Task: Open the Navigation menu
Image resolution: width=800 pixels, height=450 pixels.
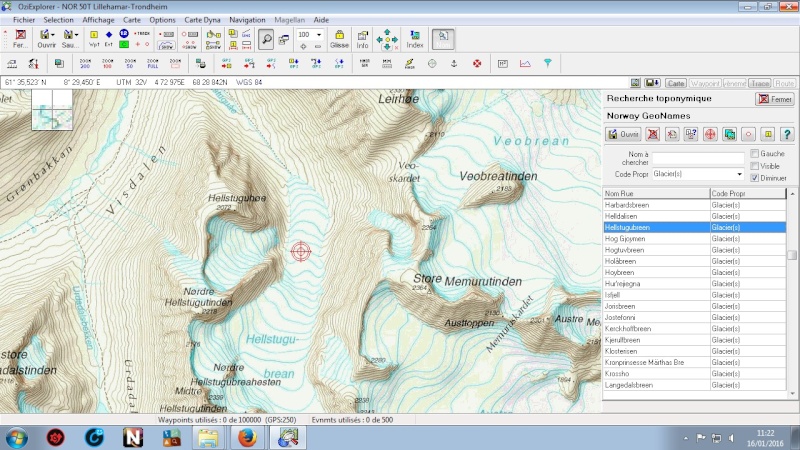Action: click(247, 20)
